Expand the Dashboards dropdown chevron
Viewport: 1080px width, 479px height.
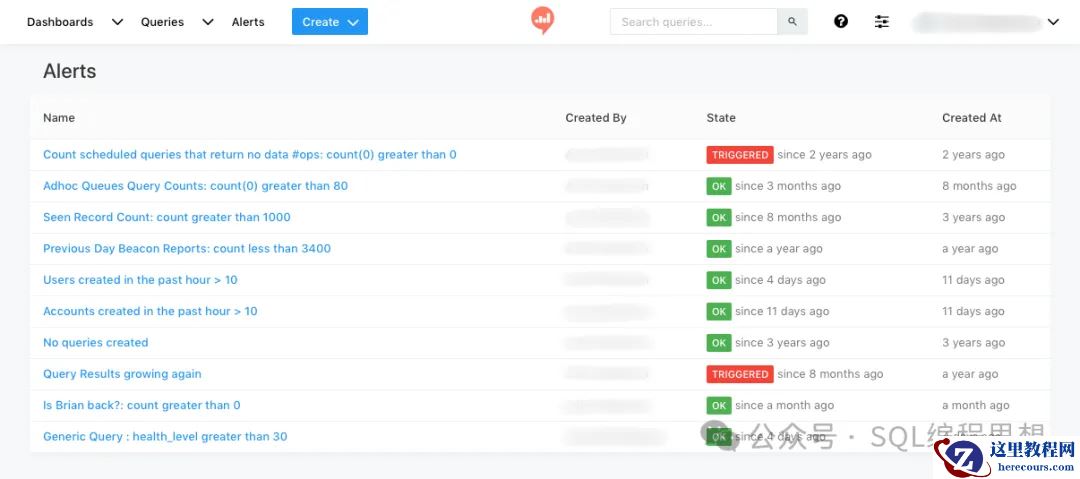[x=118, y=22]
